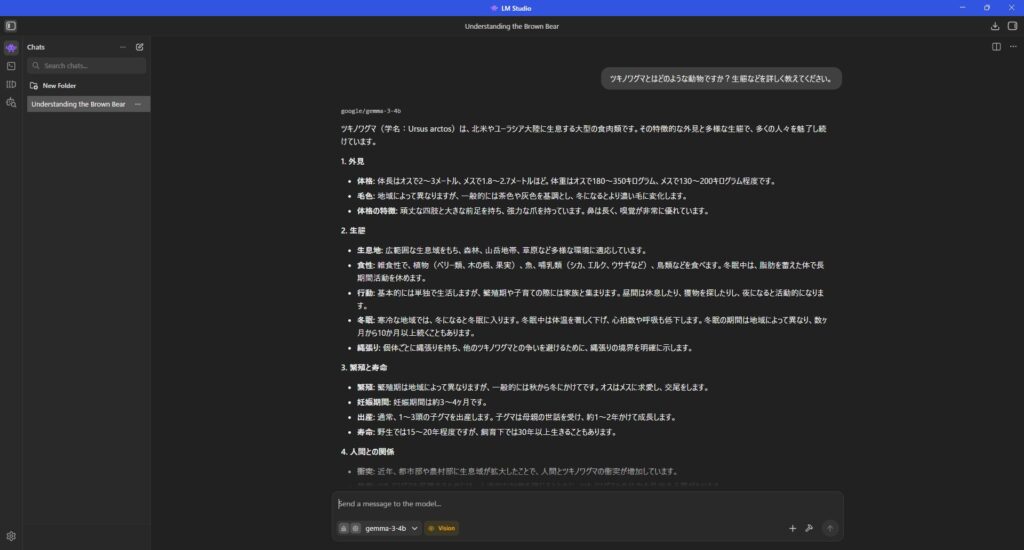Click the user's Japanese question bubble
This screenshot has width=1024, height=550.
tap(721, 78)
